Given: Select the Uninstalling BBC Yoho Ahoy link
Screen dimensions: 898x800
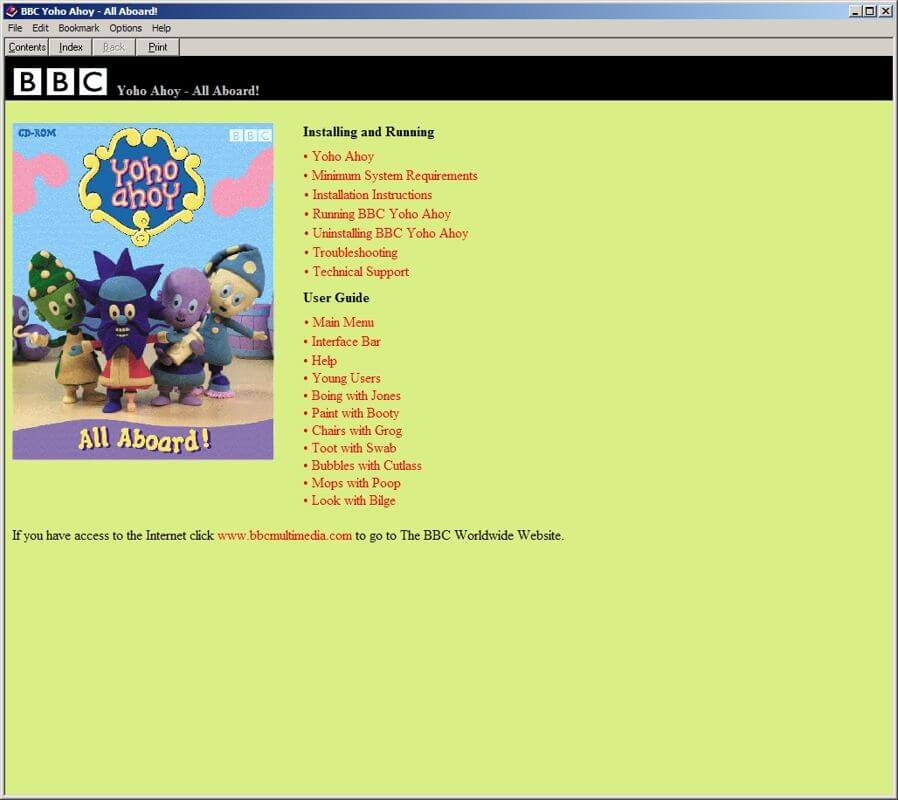Looking at the screenshot, I should tap(390, 233).
